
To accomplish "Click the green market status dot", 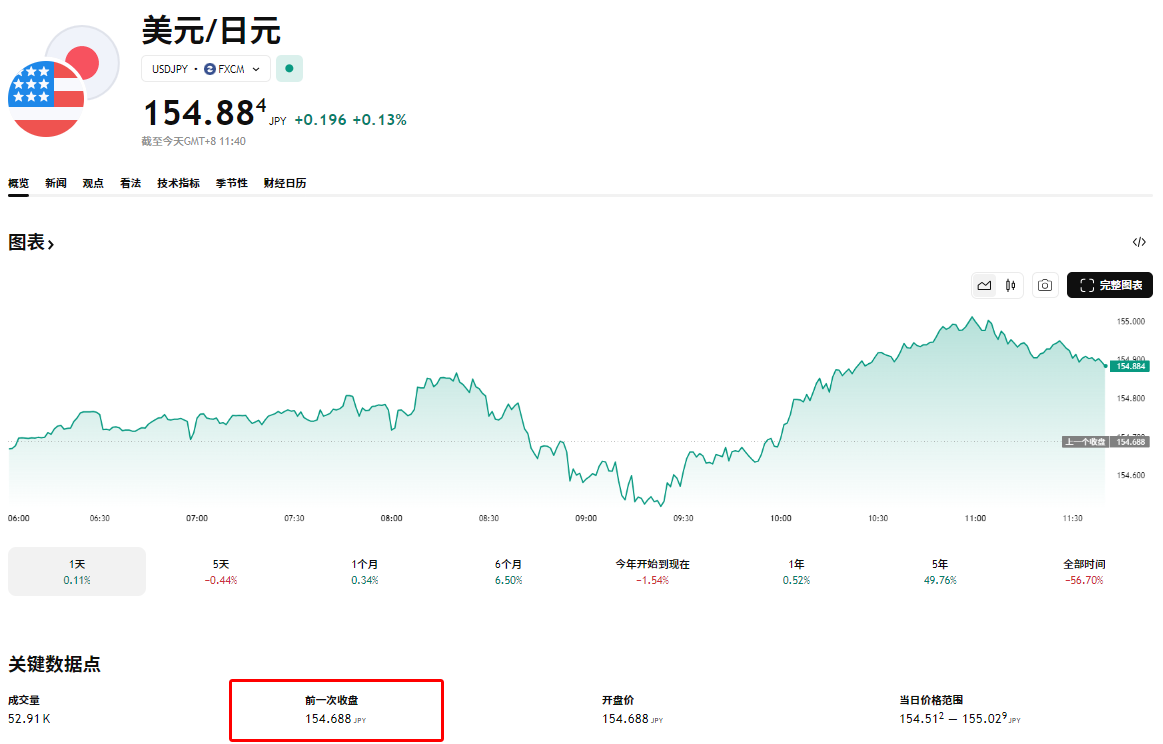I will [289, 68].
